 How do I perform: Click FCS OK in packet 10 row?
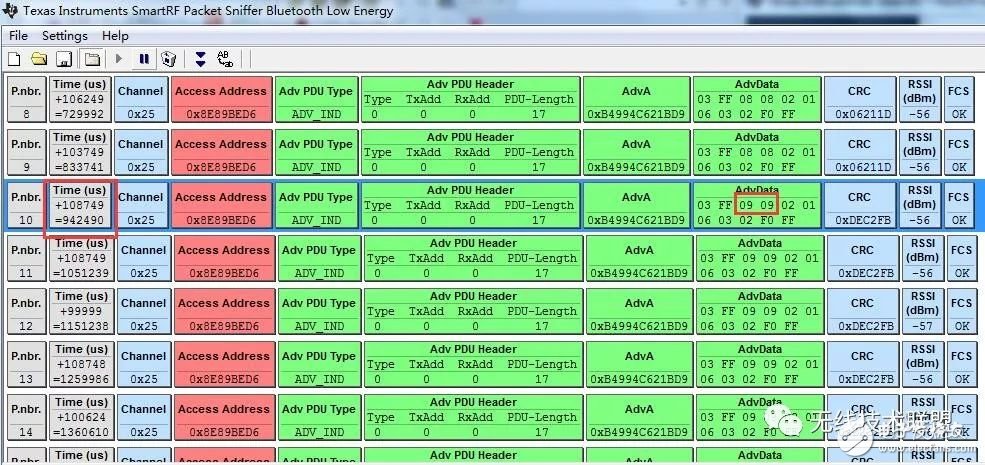click(x=959, y=205)
